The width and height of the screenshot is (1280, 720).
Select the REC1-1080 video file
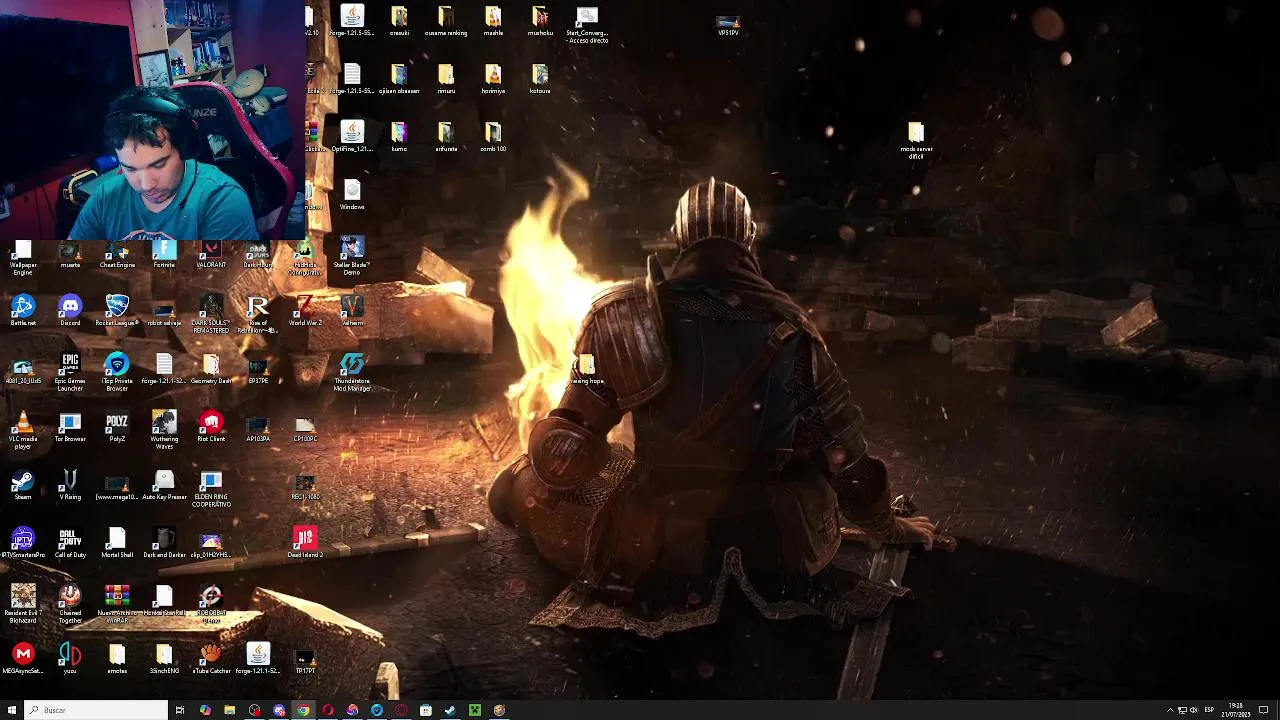tap(305, 488)
